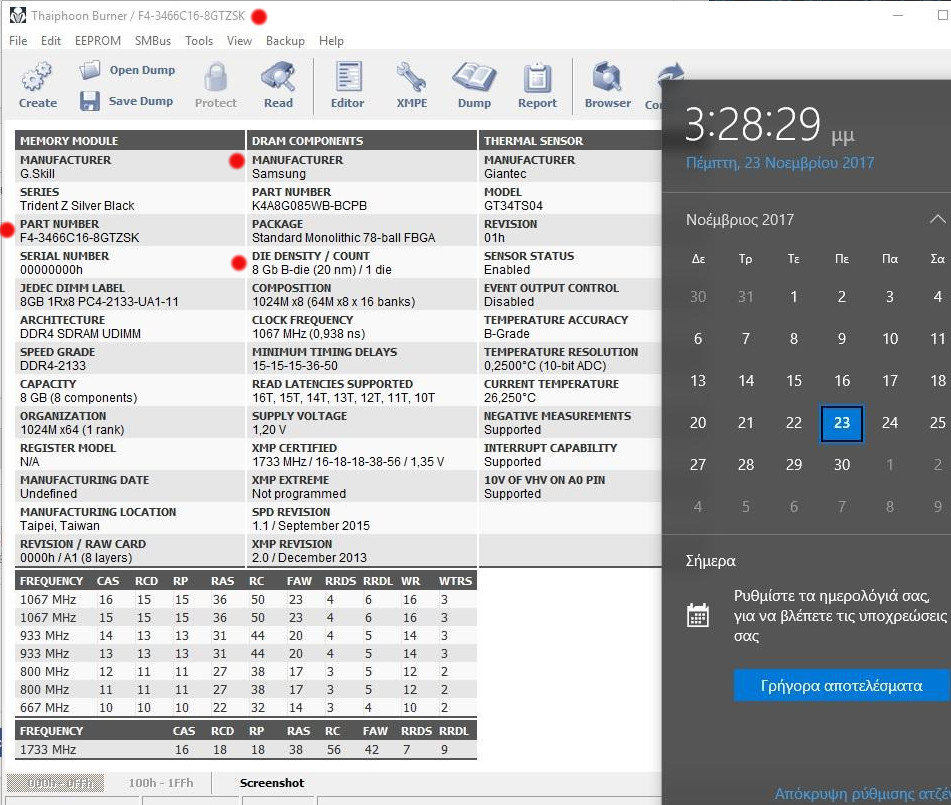Select day 8 in the calendar
This screenshot has width=951, height=805.
coord(794,339)
